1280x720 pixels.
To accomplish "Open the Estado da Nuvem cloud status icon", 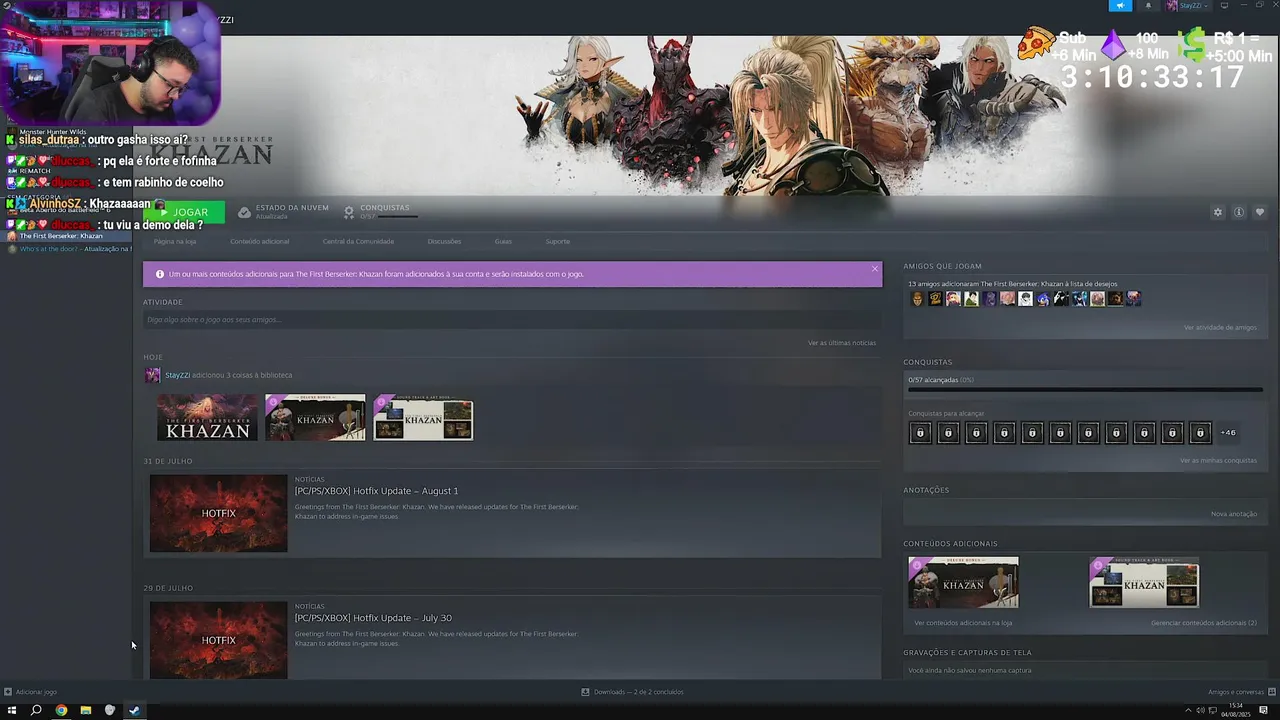I will [244, 212].
